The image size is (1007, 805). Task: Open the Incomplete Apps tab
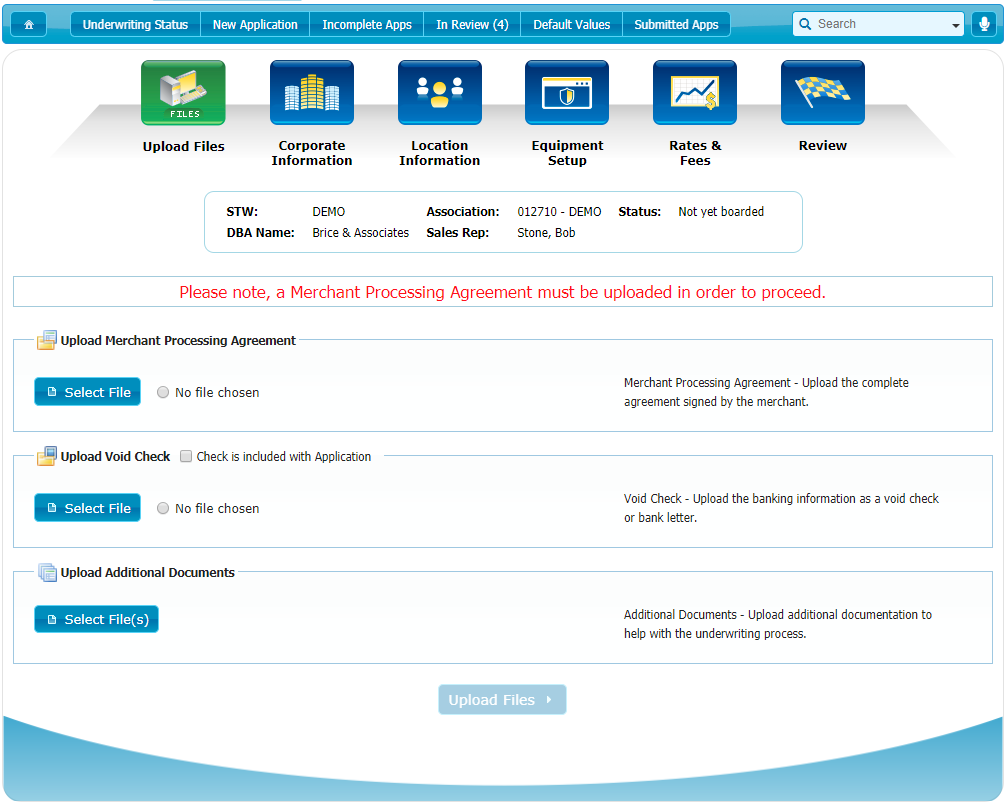[367, 25]
